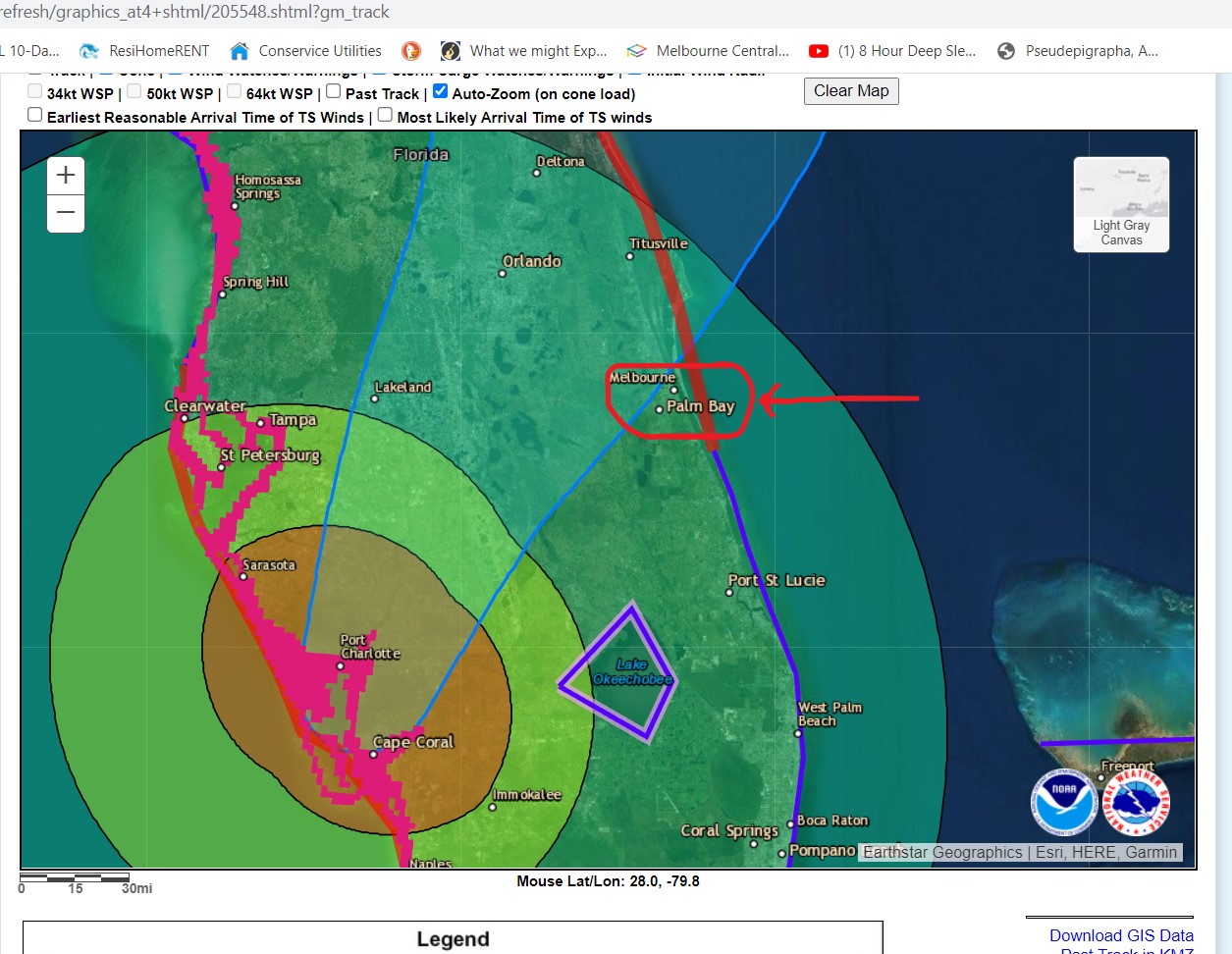The image size is (1232, 954).
Task: Open the Download GIS Data link
Action: pyautogui.click(x=1121, y=935)
